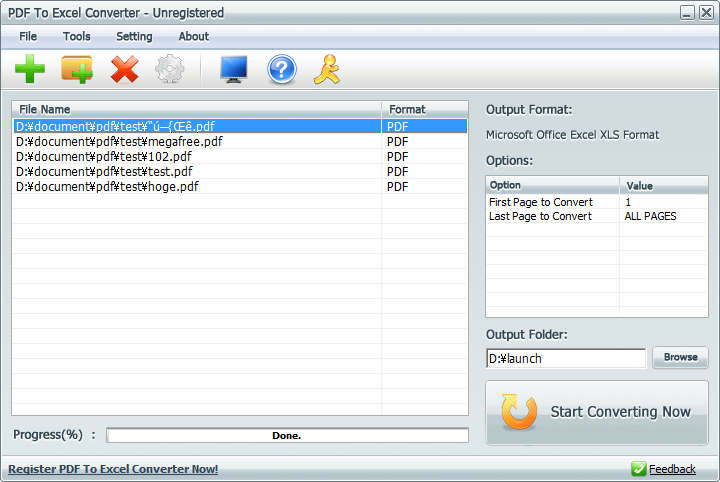The image size is (720, 482).
Task: Open the Setting menu
Action: click(x=134, y=36)
